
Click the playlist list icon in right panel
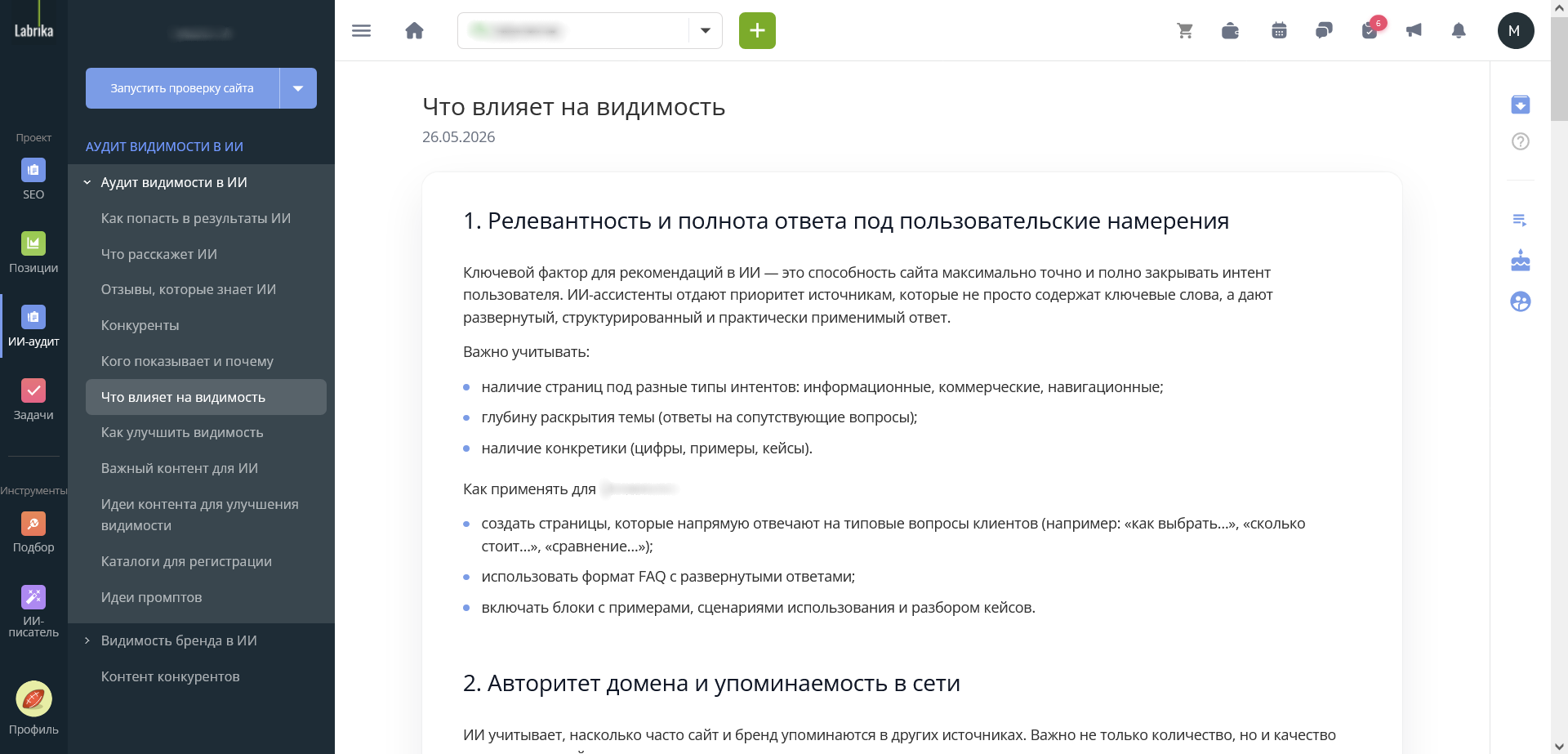pos(1520,221)
